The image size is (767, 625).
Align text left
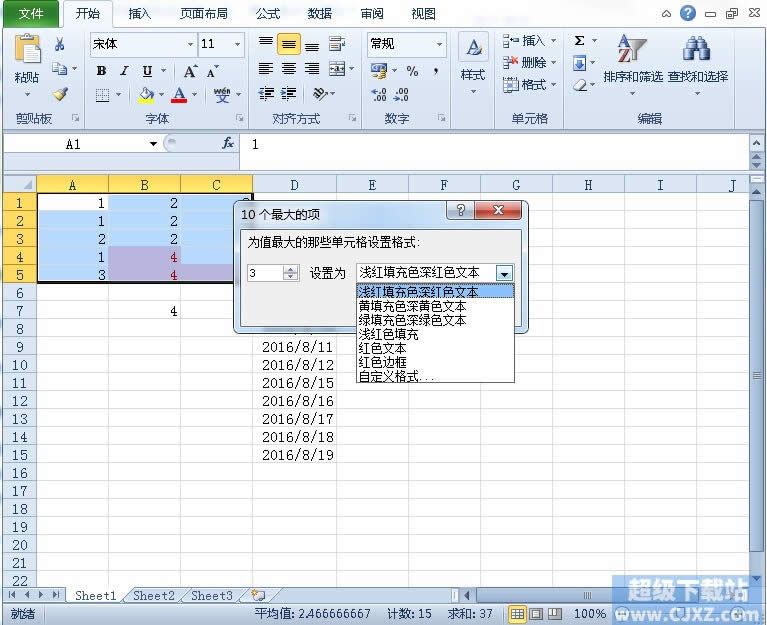266,68
